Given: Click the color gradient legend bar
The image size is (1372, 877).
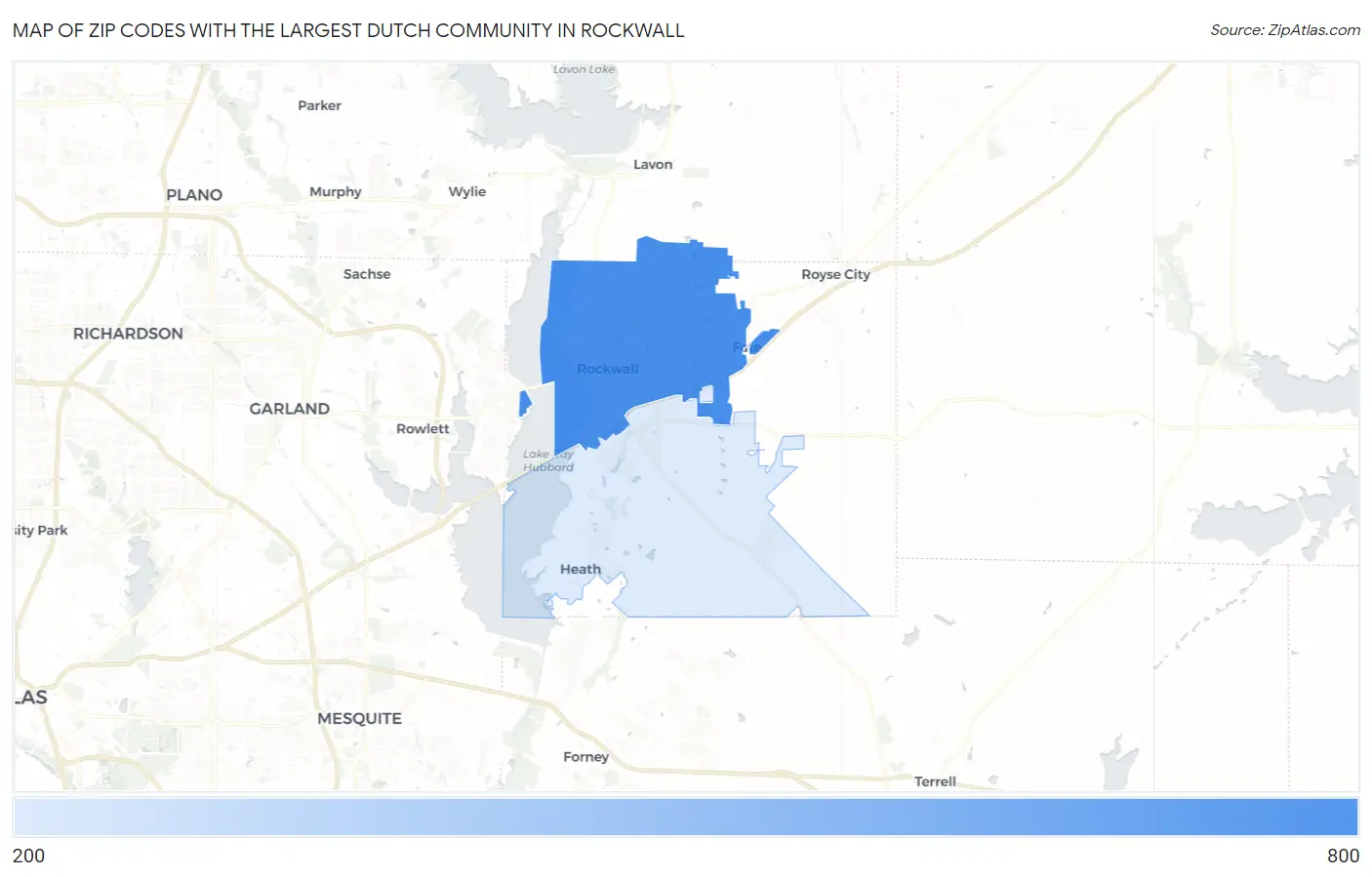Looking at the screenshot, I should (x=686, y=817).
